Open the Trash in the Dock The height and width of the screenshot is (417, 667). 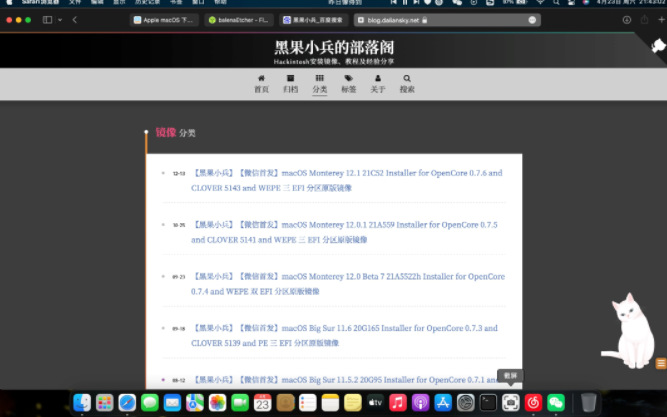[x=588, y=402]
